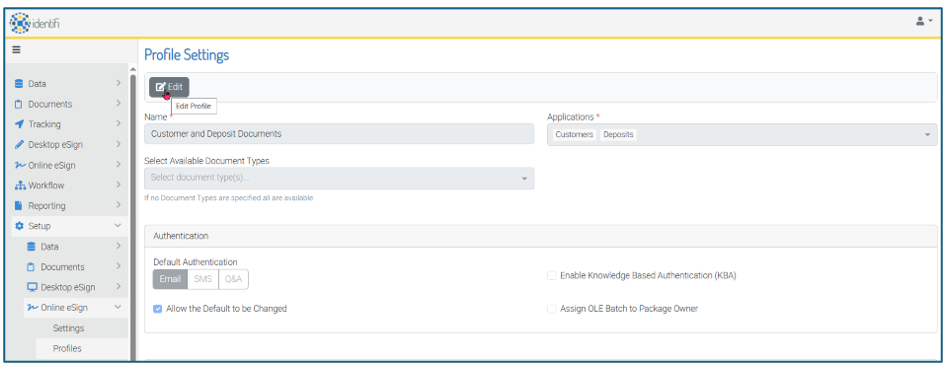Click the Reporting file icon

pyautogui.click(x=19, y=206)
